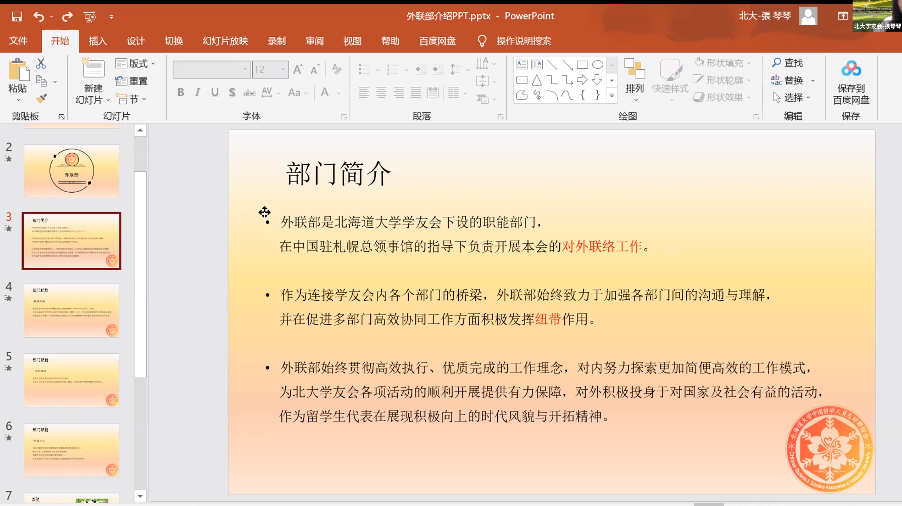Open the shape fill (形状填充) dropdown
Image resolution: width=902 pixels, height=506 pixels.
pyautogui.click(x=723, y=63)
